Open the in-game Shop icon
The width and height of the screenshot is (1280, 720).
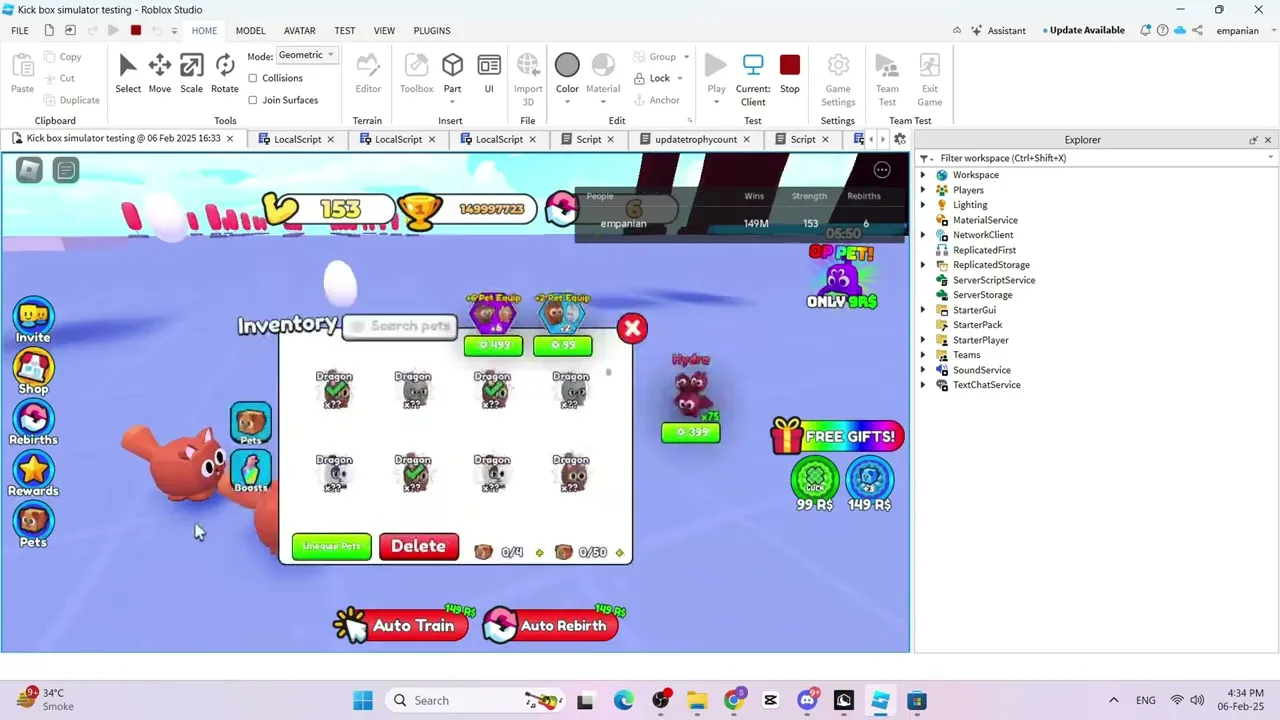pos(33,372)
